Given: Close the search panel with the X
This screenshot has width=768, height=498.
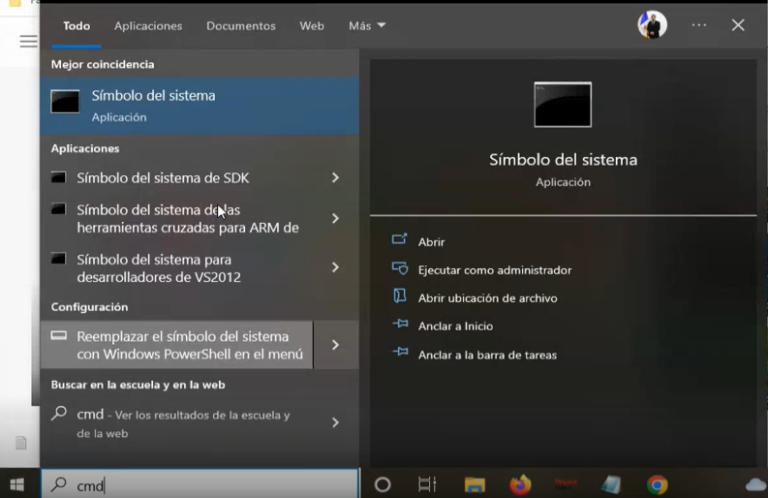Looking at the screenshot, I should 738,25.
